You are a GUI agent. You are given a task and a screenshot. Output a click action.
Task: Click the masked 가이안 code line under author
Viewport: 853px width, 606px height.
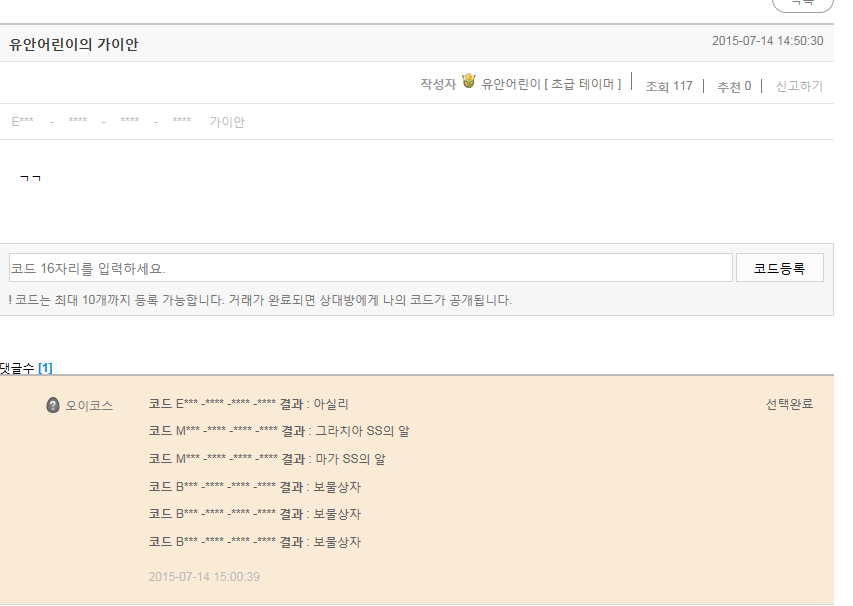(x=127, y=122)
